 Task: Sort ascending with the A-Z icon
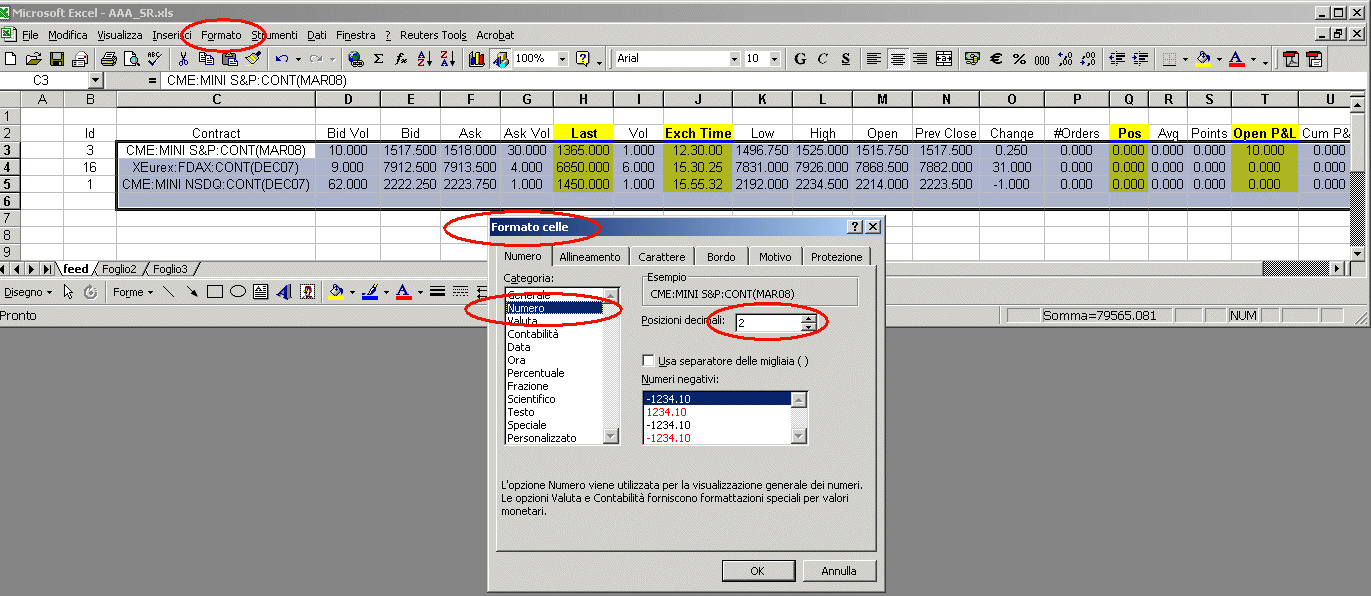pyautogui.click(x=424, y=59)
